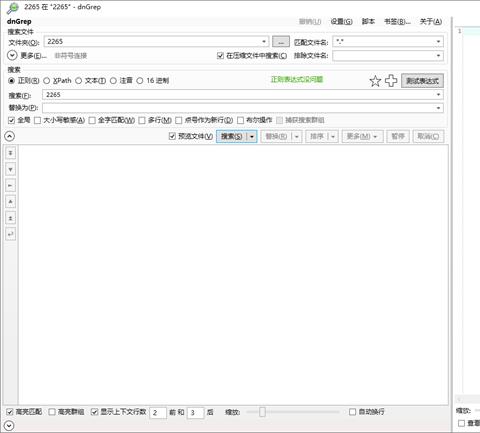The height and width of the screenshot is (433, 480).
Task: Click the 暂停 pause button
Action: pyautogui.click(x=398, y=136)
